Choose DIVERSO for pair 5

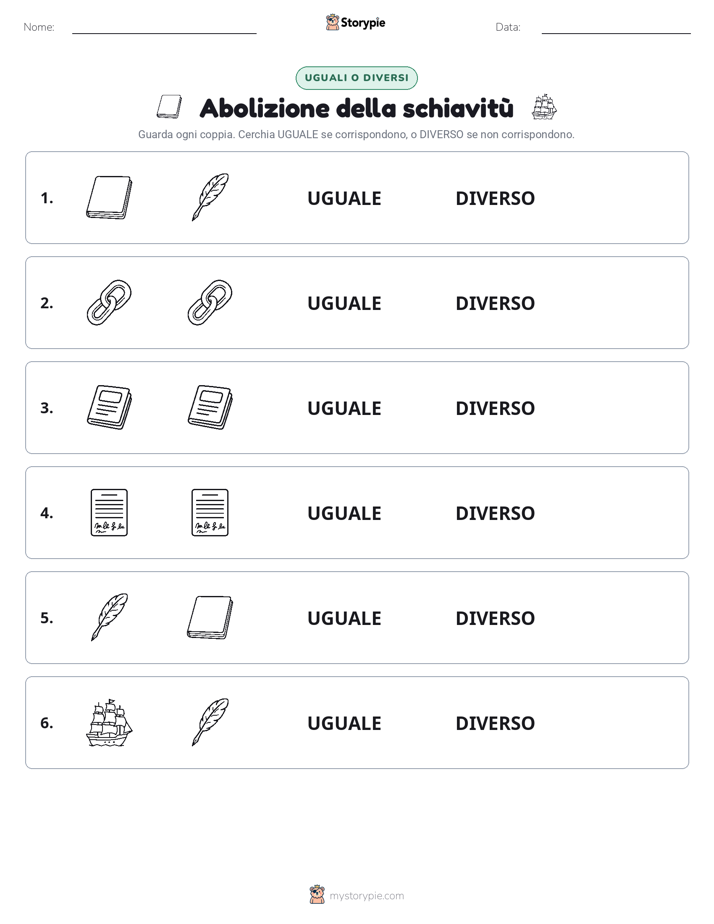(x=495, y=618)
